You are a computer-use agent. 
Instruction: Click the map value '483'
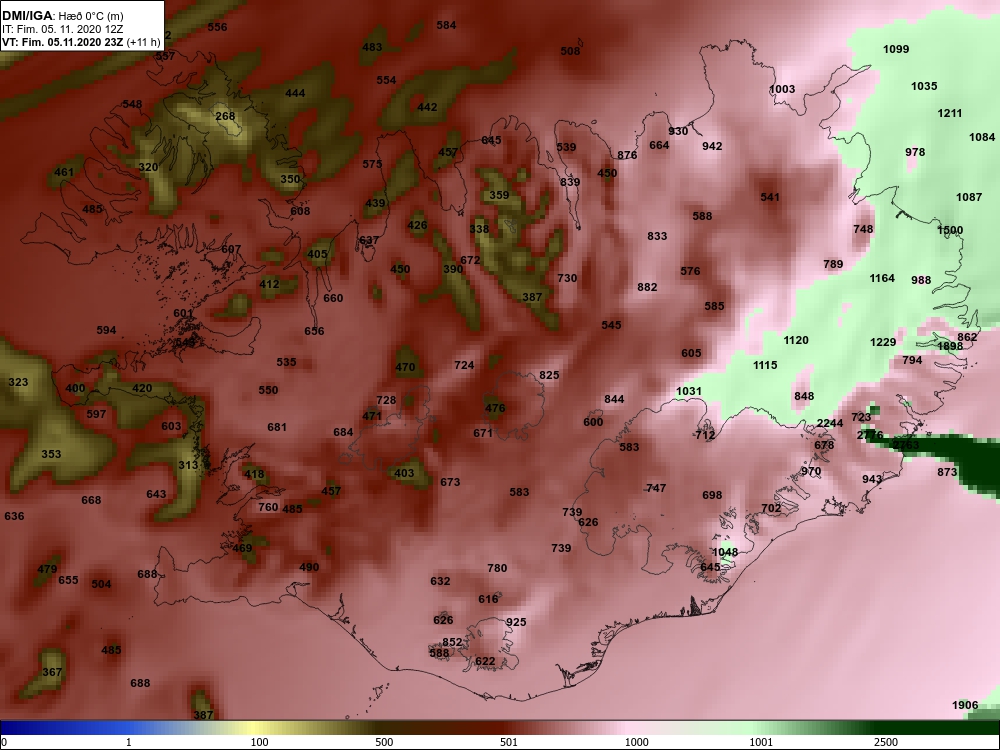[372, 47]
